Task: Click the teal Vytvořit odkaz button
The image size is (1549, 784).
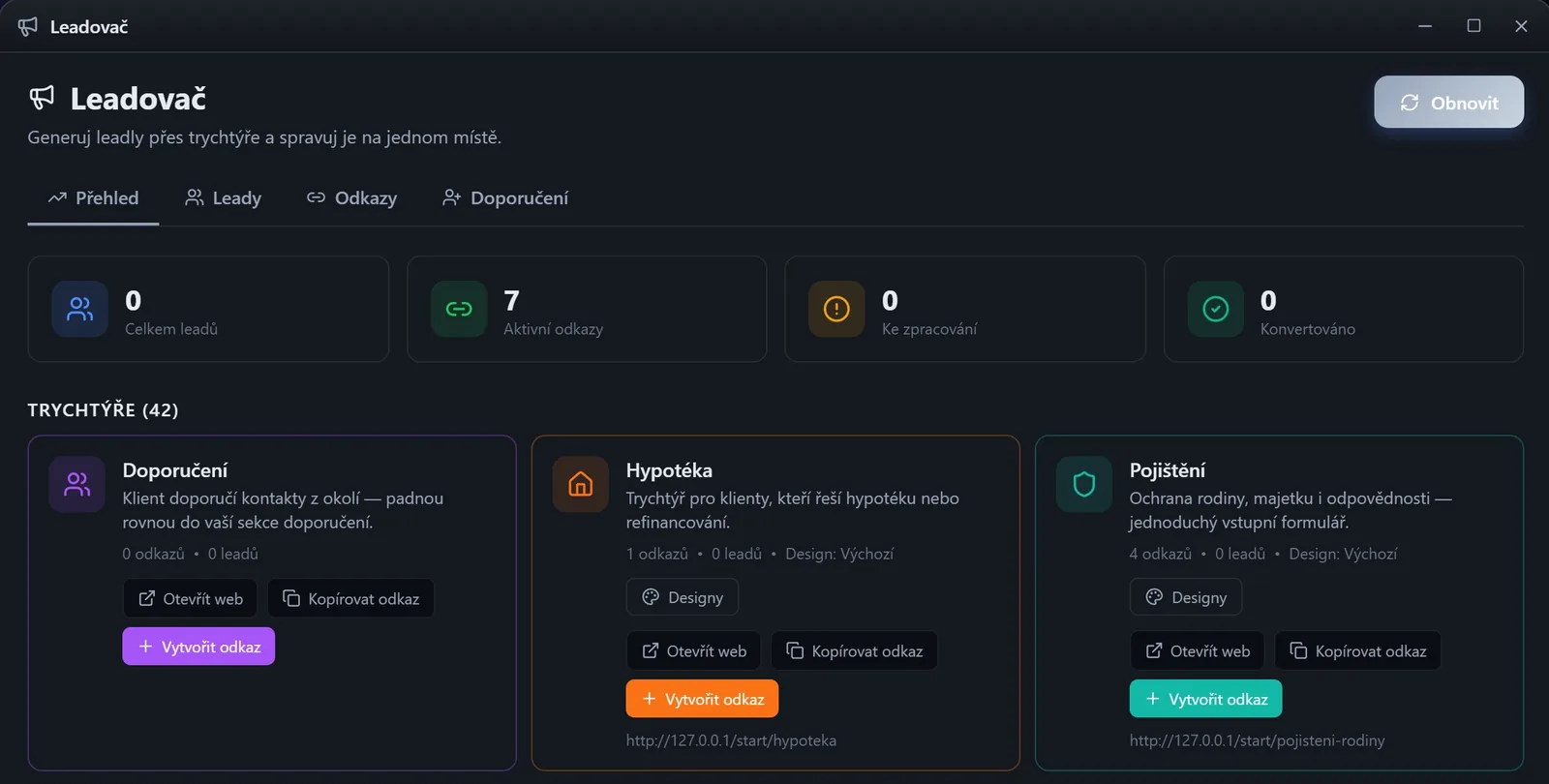Action: coord(1205,699)
